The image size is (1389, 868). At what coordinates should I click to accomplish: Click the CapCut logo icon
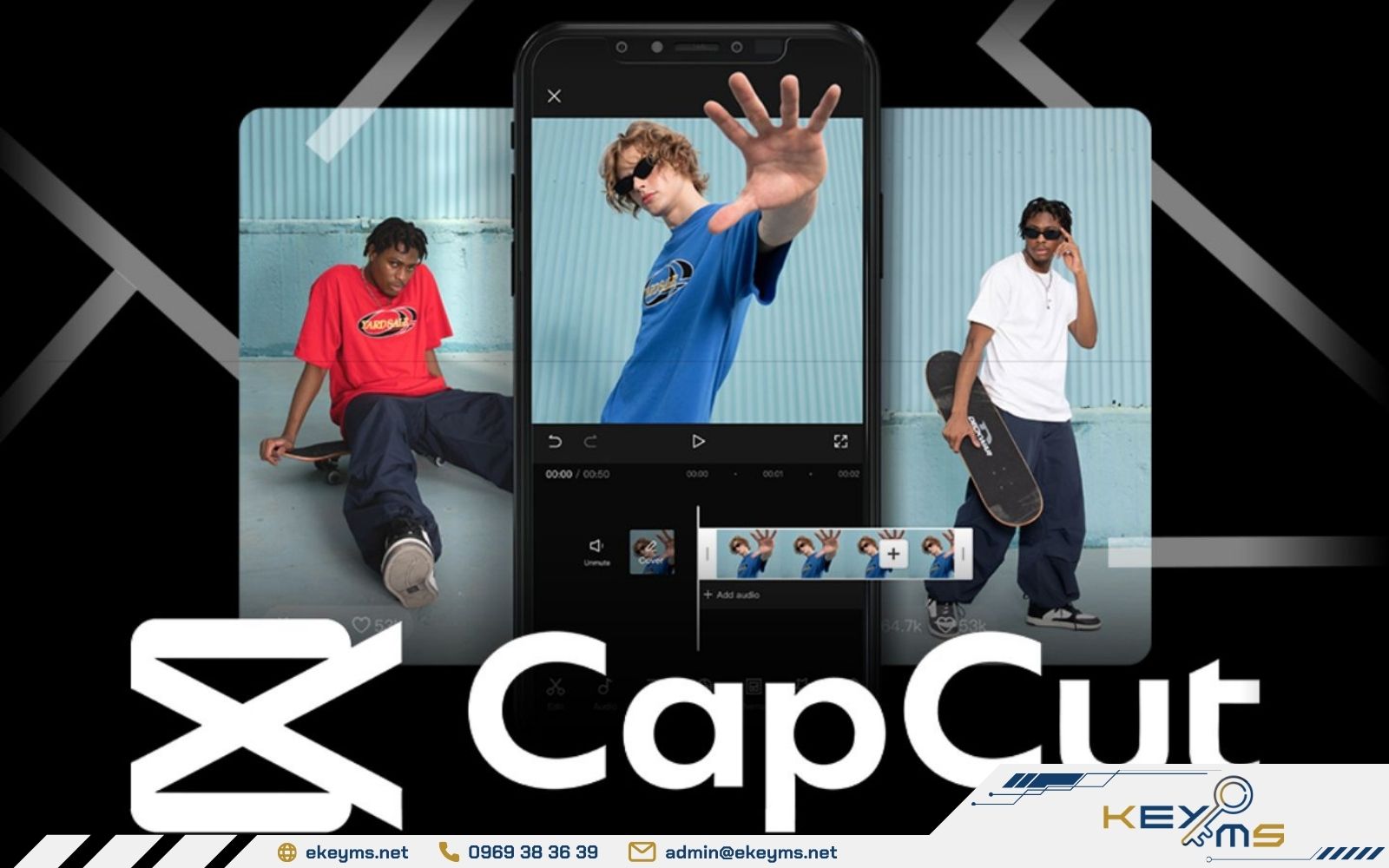click(267, 725)
